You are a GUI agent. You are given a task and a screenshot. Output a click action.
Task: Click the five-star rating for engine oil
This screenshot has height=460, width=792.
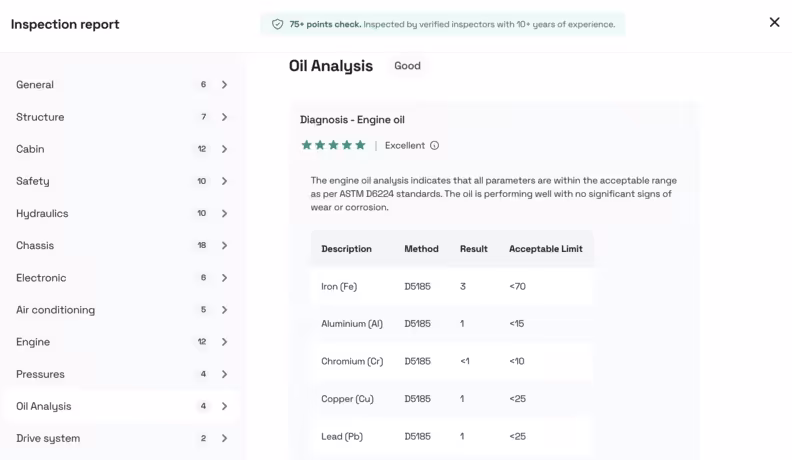coord(333,145)
